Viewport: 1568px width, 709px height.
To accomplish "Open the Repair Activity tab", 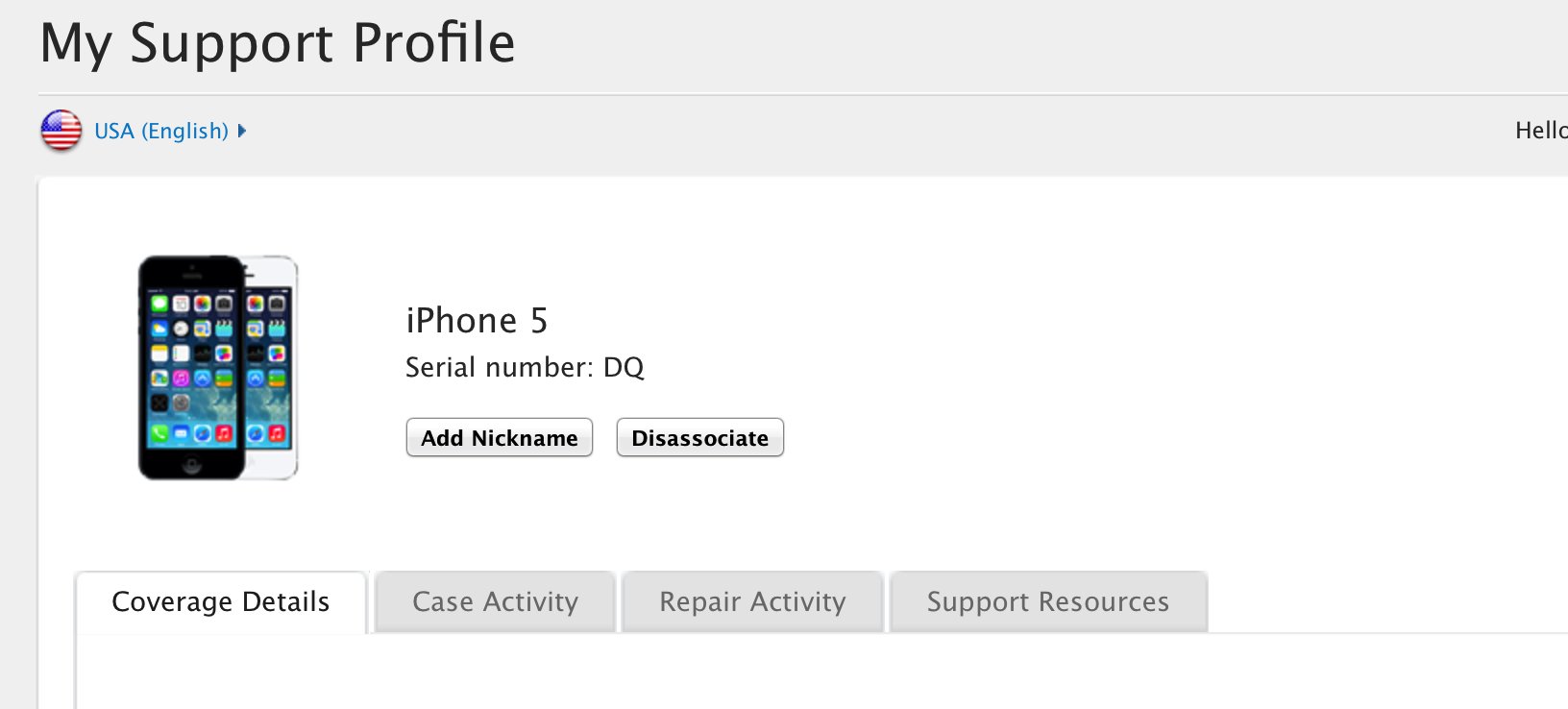I will 752,602.
